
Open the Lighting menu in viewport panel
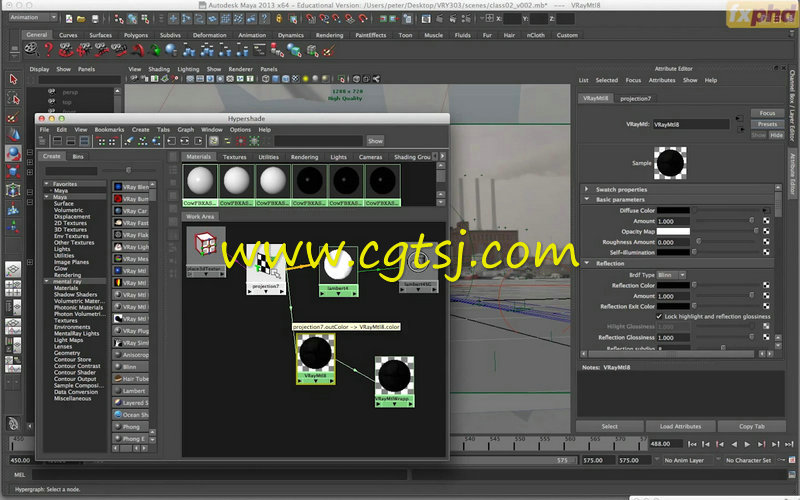click(188, 69)
